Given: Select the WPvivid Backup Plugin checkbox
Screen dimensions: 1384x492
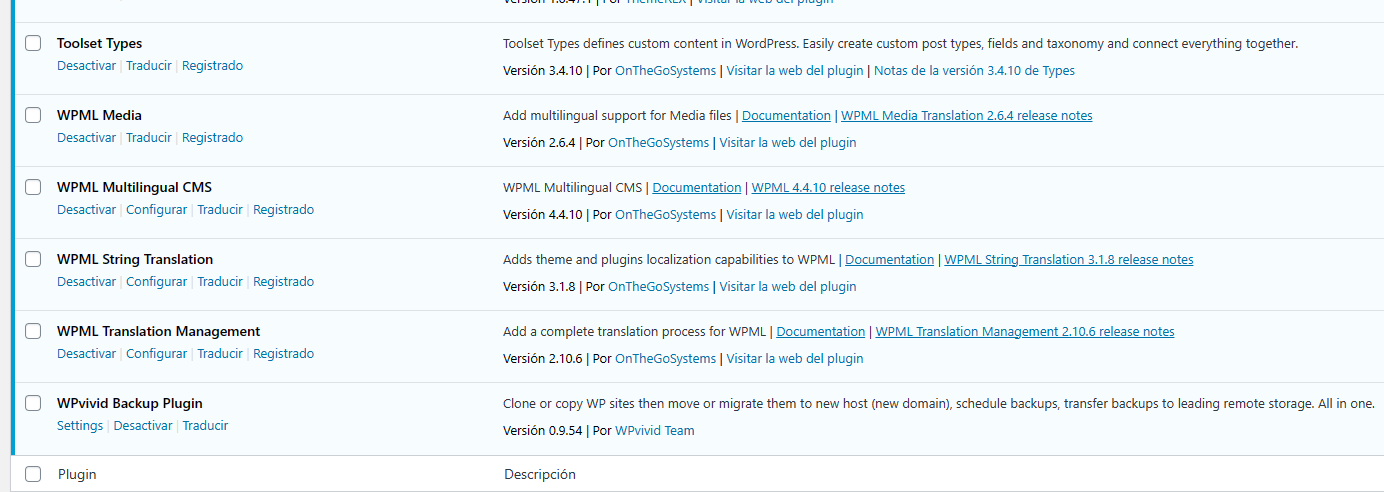Looking at the screenshot, I should [x=33, y=403].
